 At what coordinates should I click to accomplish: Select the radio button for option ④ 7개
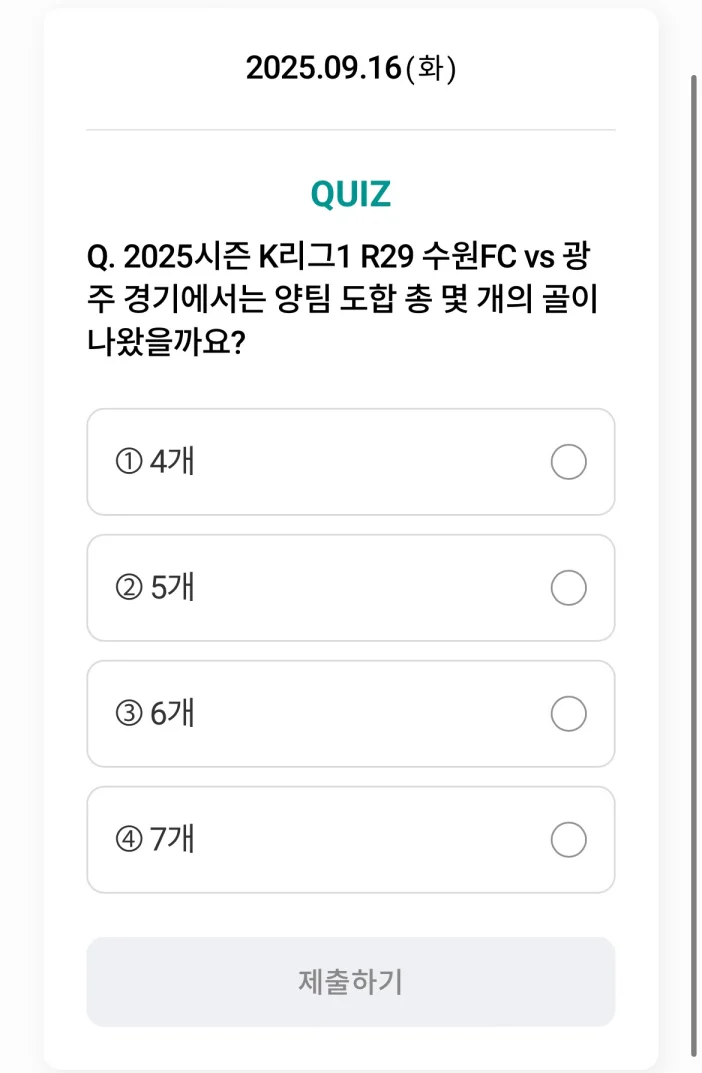pos(568,840)
